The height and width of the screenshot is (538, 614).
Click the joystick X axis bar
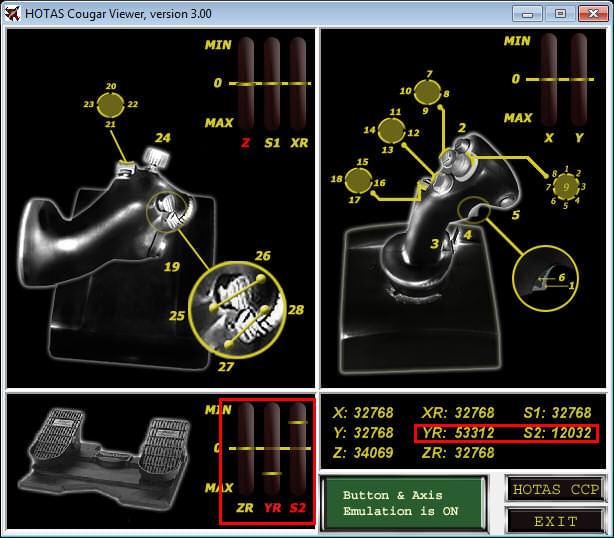pyautogui.click(x=551, y=78)
